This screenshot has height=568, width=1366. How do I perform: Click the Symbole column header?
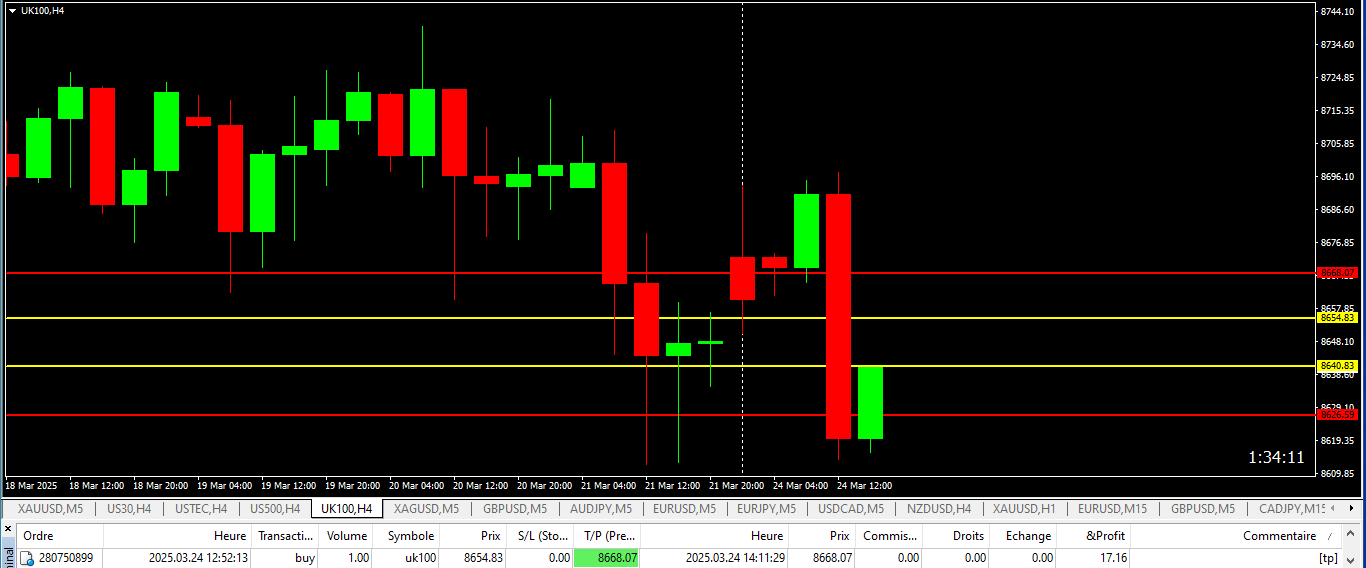[x=410, y=536]
